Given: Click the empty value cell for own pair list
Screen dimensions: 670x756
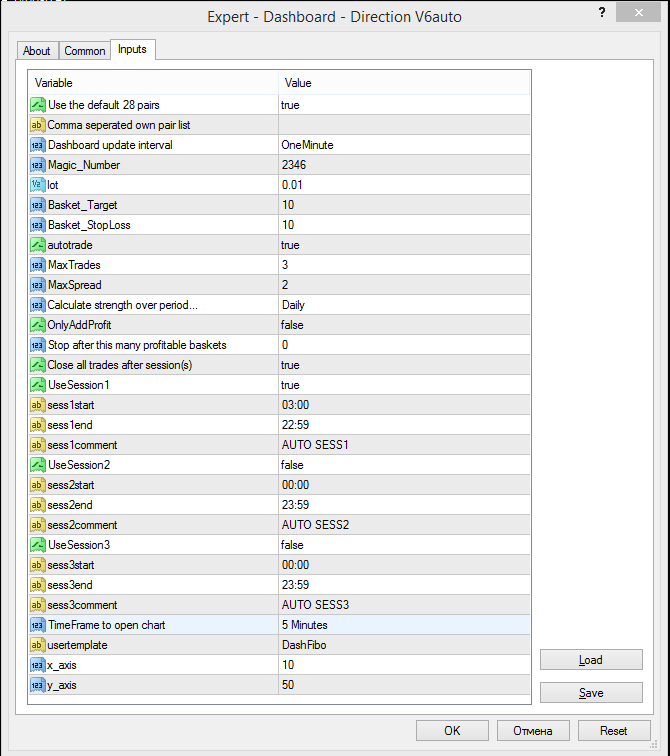Looking at the screenshot, I should tap(404, 125).
